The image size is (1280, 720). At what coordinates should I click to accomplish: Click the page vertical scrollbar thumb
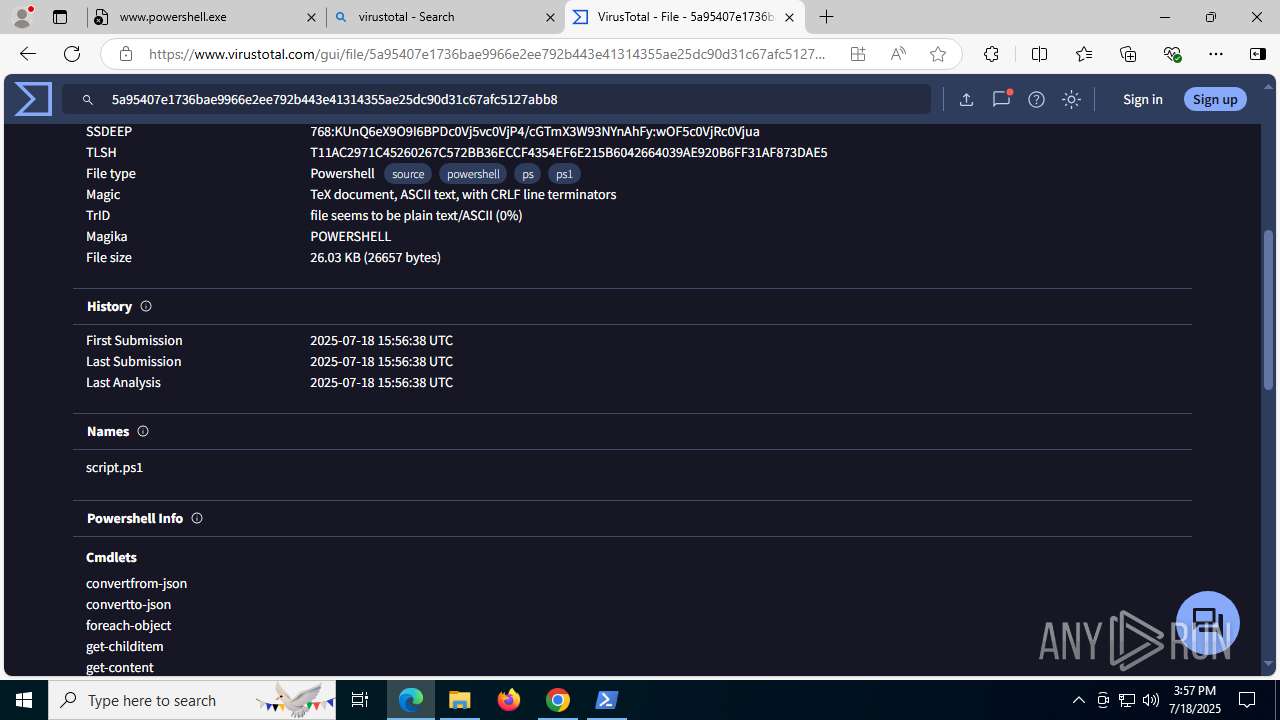click(1269, 310)
